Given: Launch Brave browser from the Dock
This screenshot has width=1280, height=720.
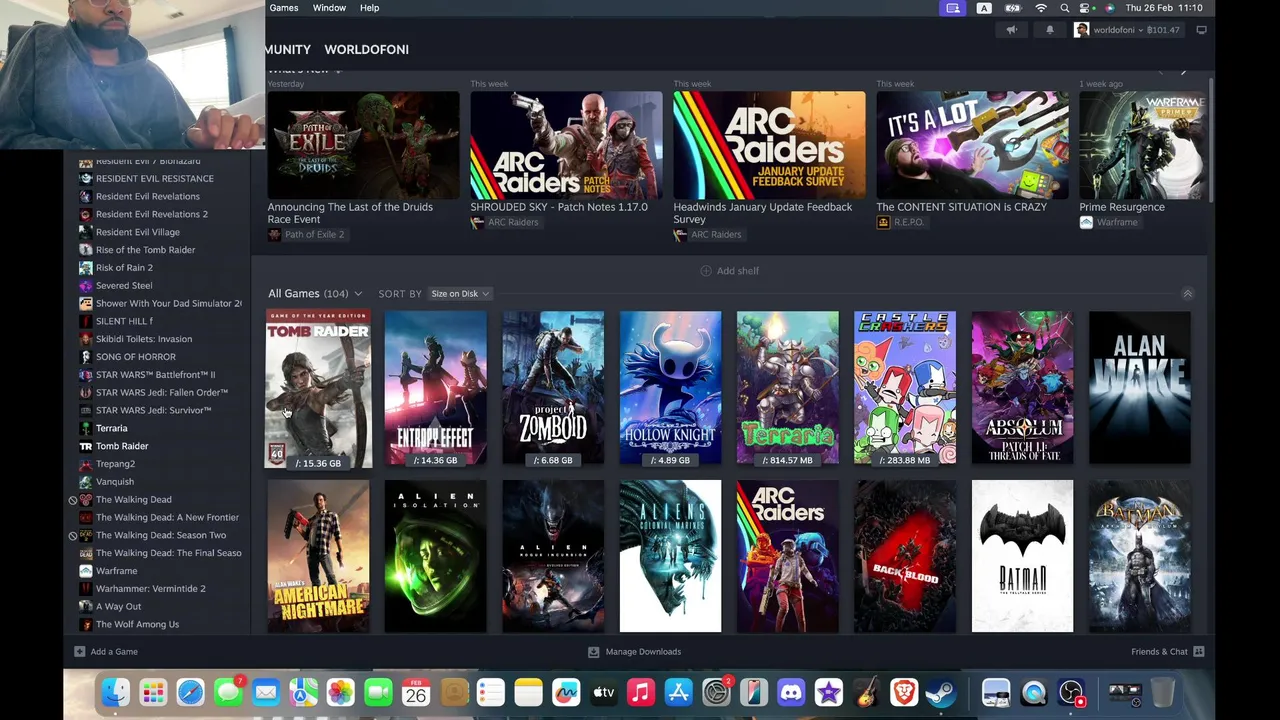Looking at the screenshot, I should 904,692.
